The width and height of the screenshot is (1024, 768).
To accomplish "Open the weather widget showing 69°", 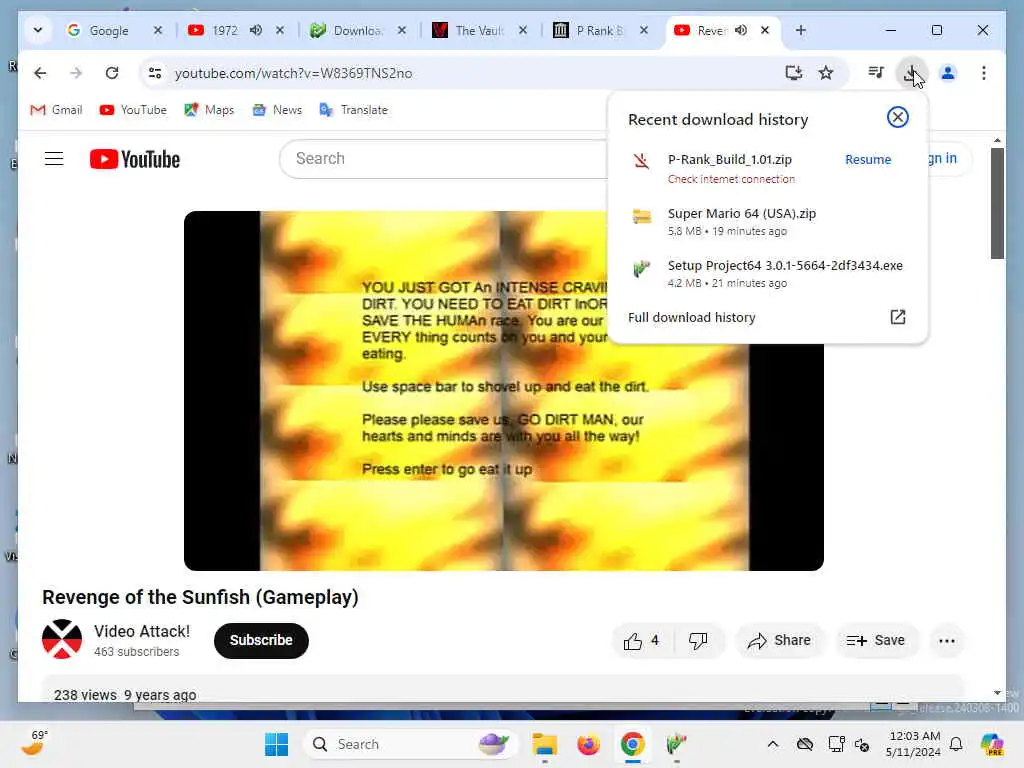I will click(x=35, y=744).
